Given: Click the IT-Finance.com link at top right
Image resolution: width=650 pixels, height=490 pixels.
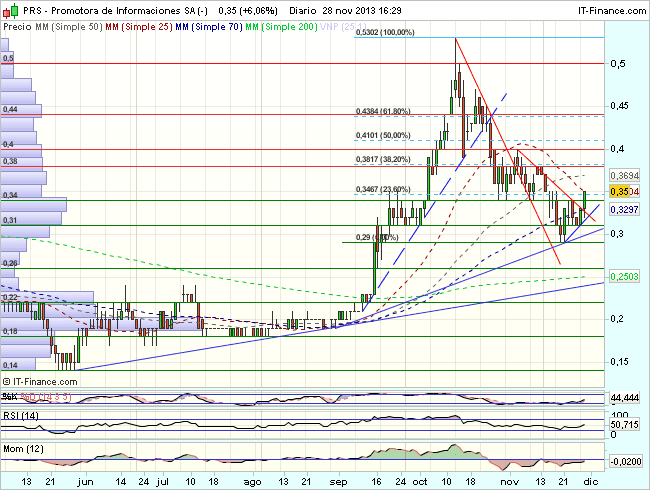Looking at the screenshot, I should [612, 11].
